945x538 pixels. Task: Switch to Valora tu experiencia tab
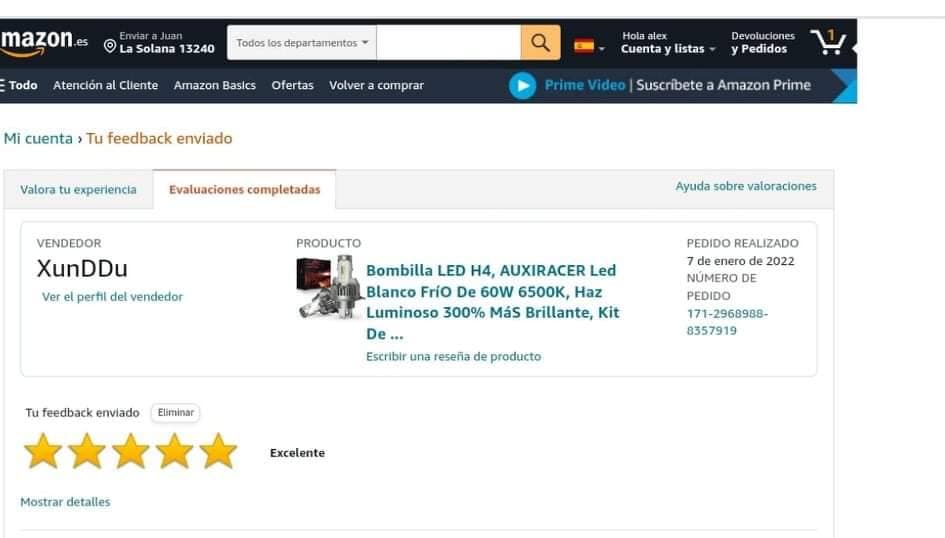click(x=78, y=190)
